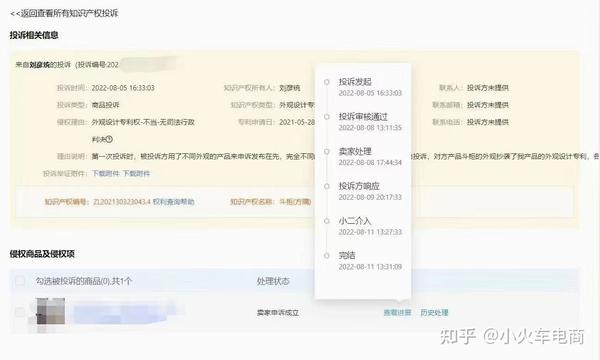Image resolution: width=600 pixels, height=360 pixels.
Task: Download the first 下载附件 attachment
Action: [x=106, y=173]
